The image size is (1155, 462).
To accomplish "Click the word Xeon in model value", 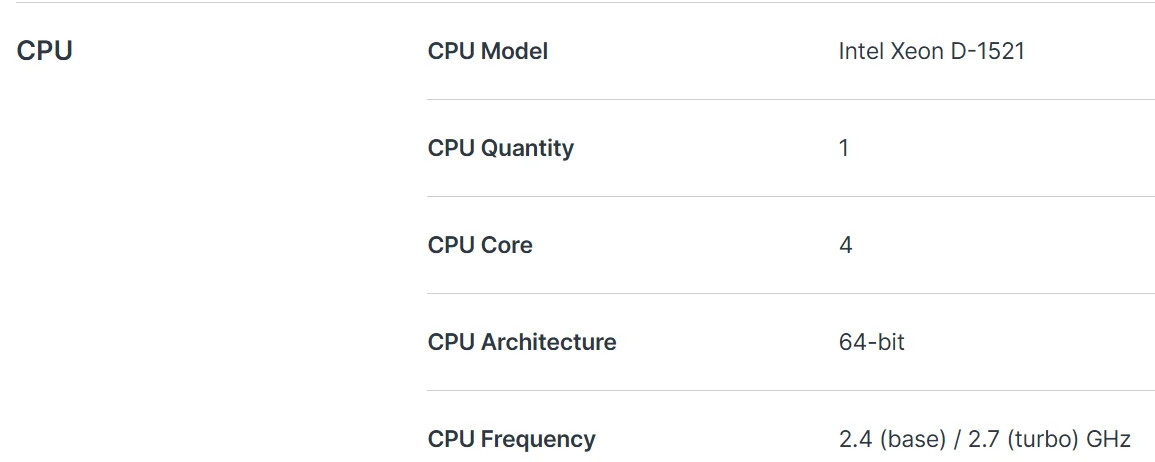I will 918,52.
